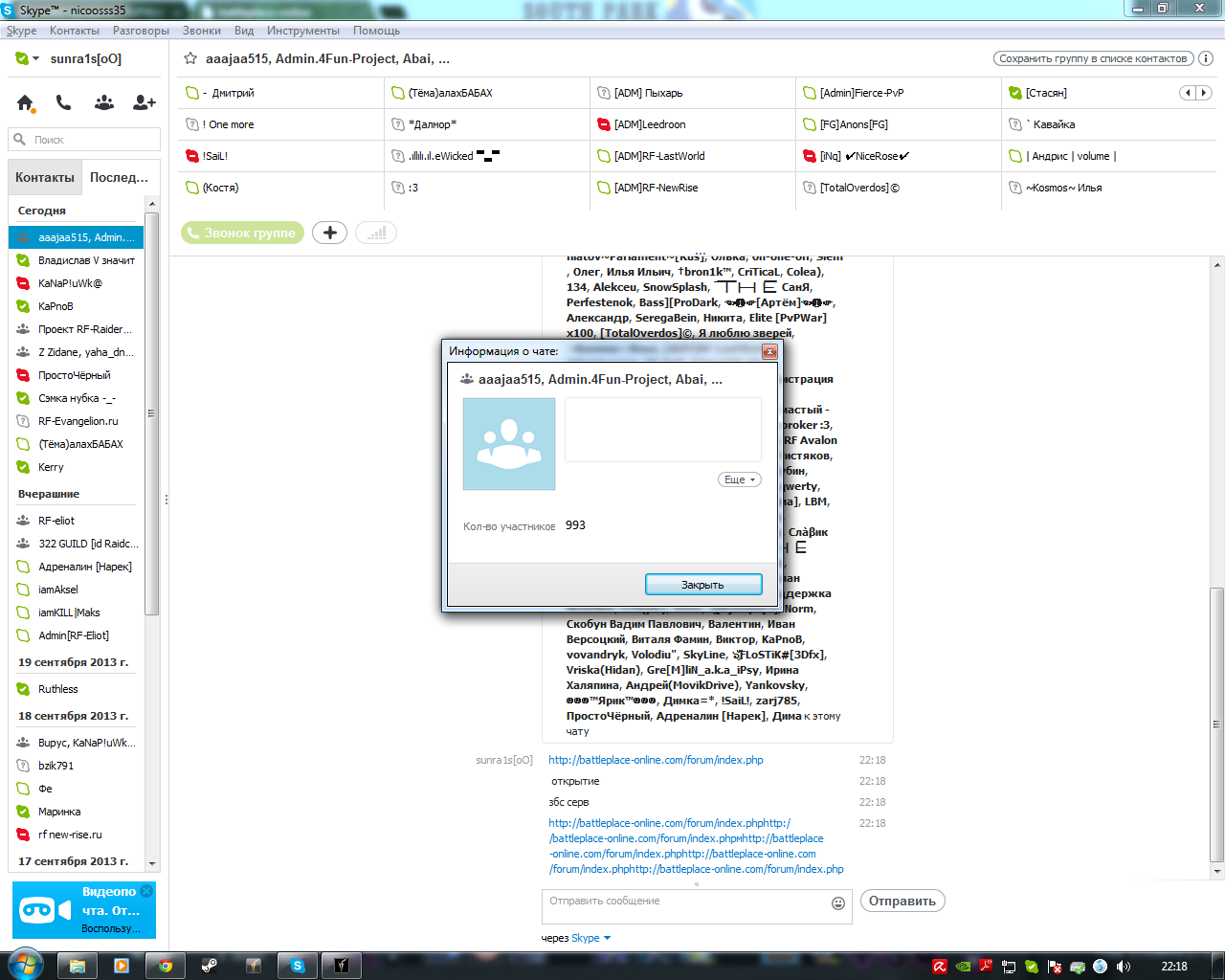The height and width of the screenshot is (980, 1225).
Task: Open the Инструменты menu
Action: tap(303, 31)
